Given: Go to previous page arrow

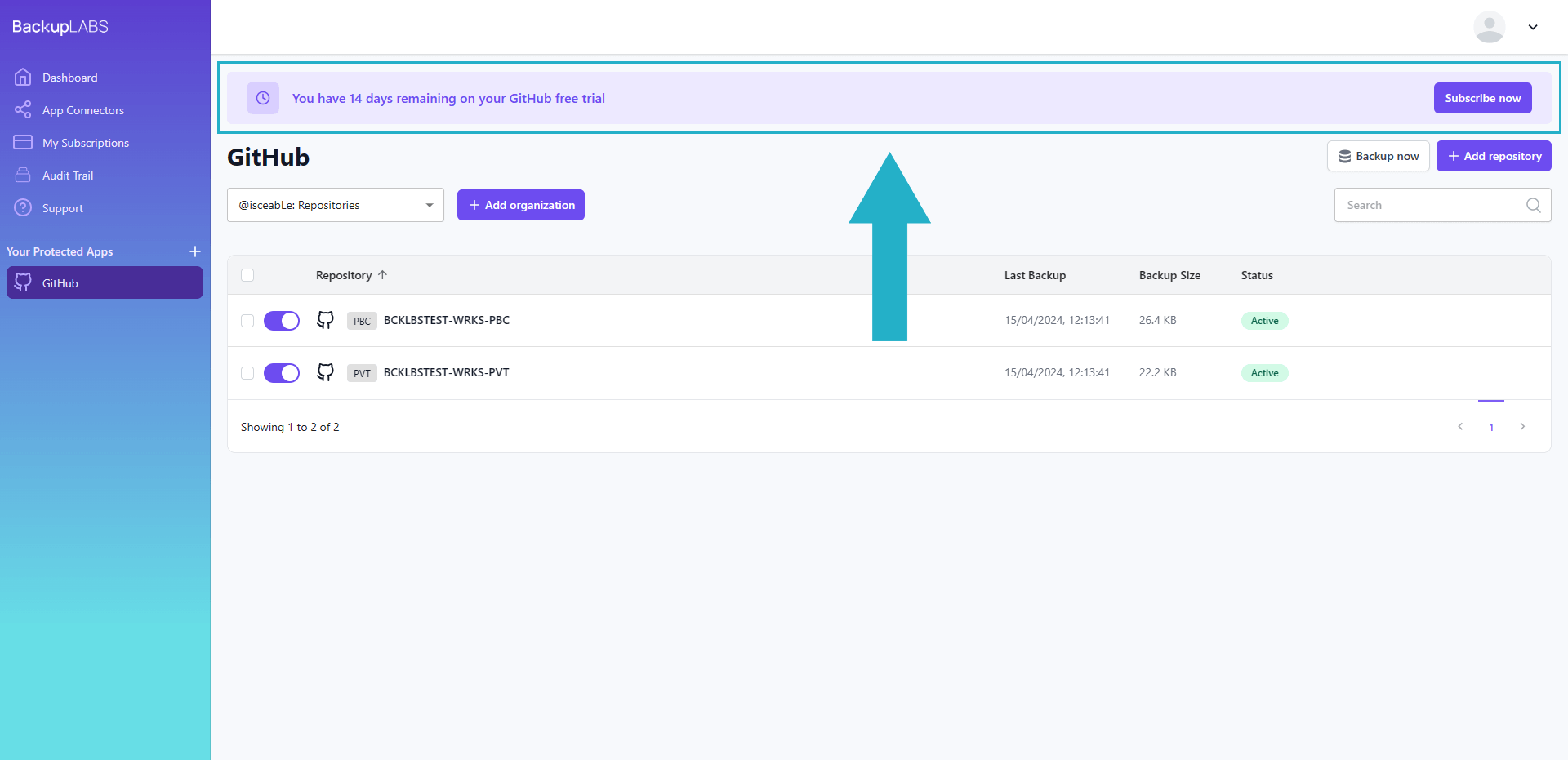Looking at the screenshot, I should coord(1460,426).
